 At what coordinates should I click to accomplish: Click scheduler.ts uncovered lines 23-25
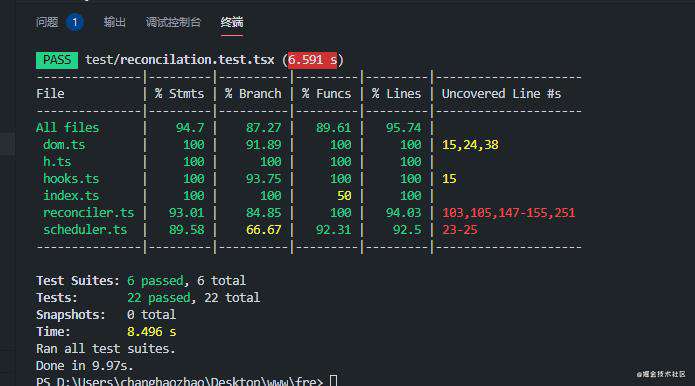[460, 230]
